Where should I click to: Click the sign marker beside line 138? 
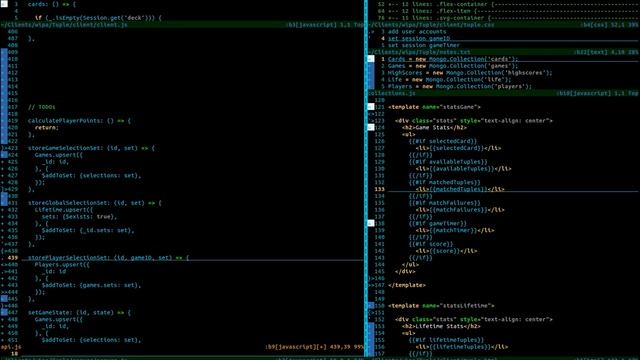click(x=371, y=224)
